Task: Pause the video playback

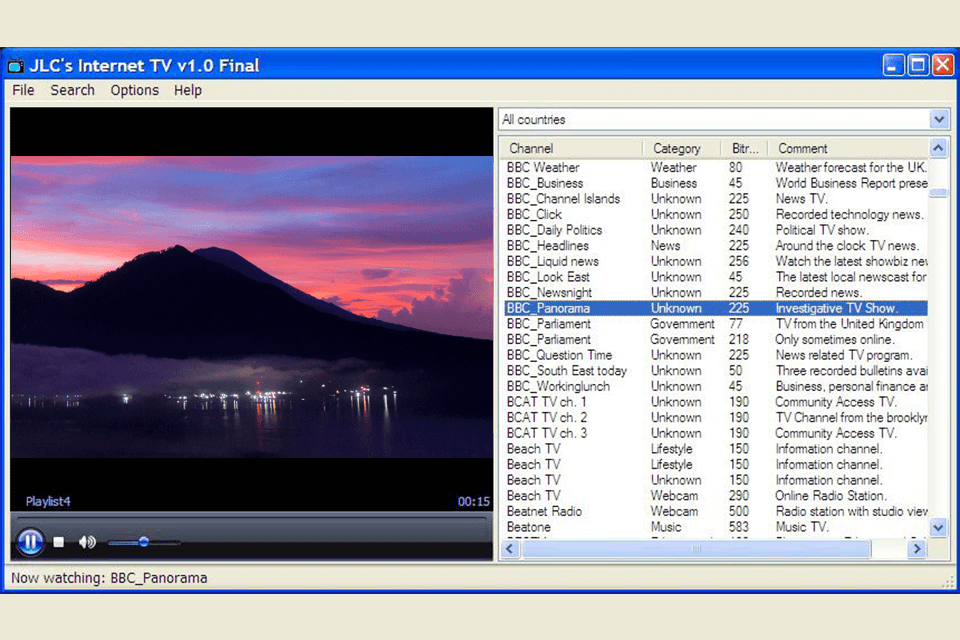Action: 30,541
